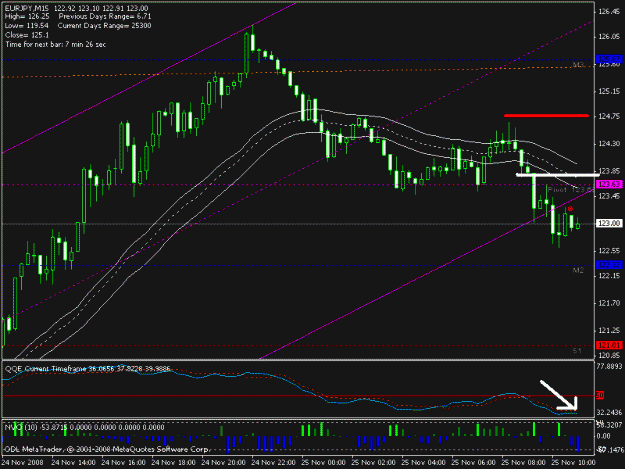Click the "Current Days Range= 25300" label
Screen dimensions: 625x469
tap(104, 26)
